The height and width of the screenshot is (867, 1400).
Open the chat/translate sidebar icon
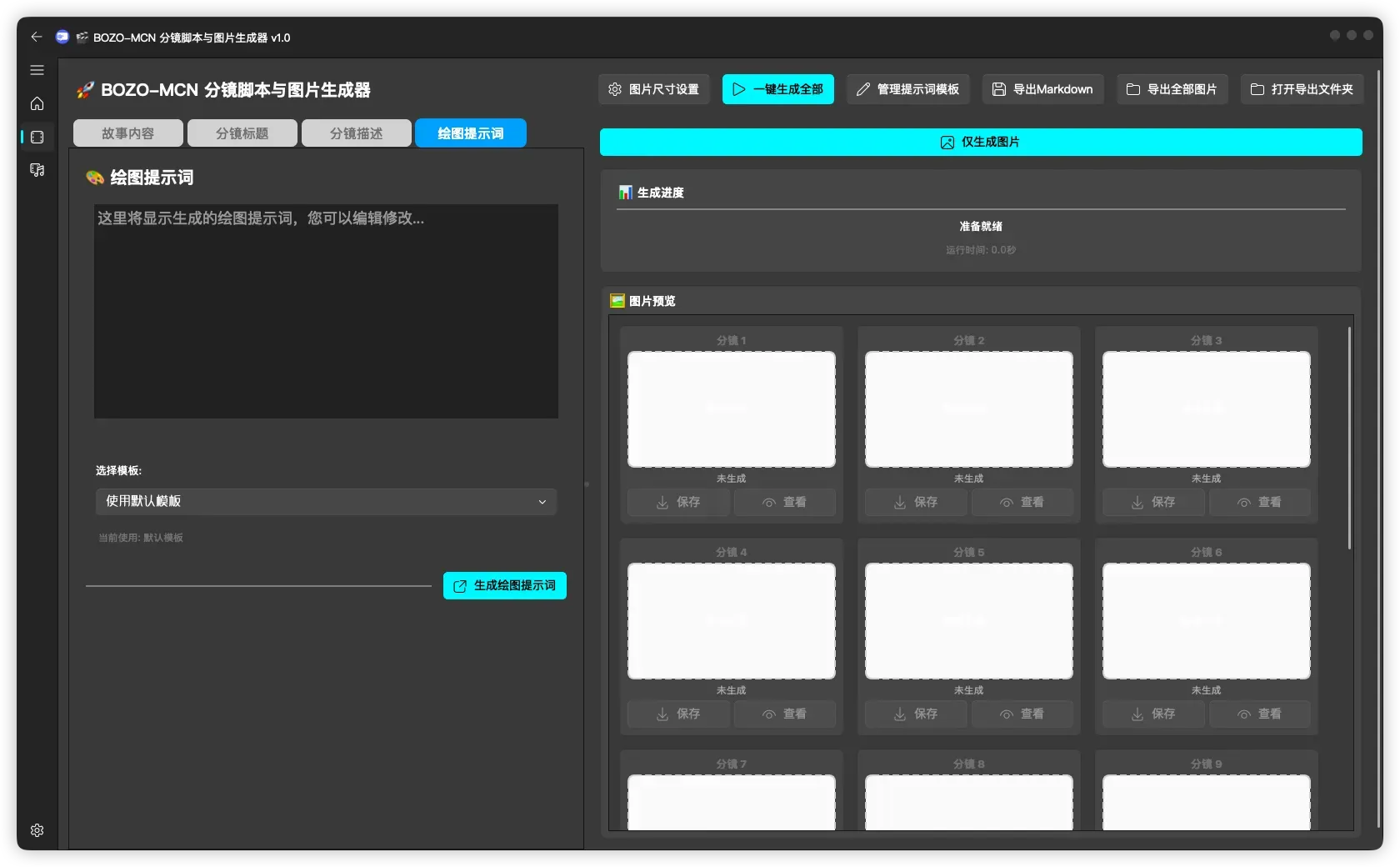(x=37, y=170)
